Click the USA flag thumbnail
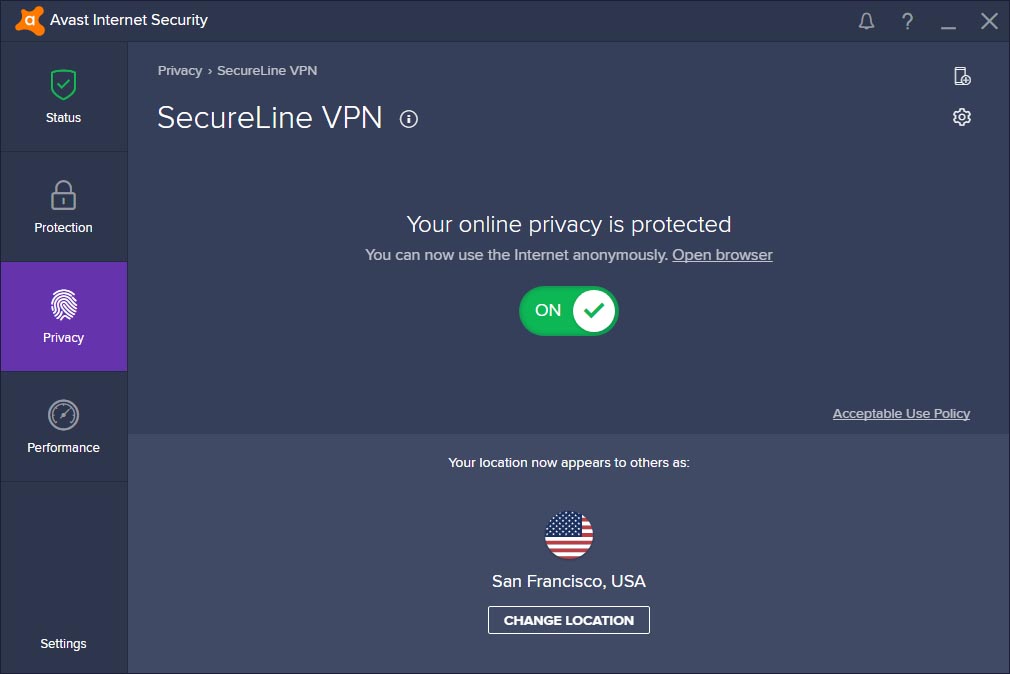The height and width of the screenshot is (674, 1010). (x=569, y=535)
